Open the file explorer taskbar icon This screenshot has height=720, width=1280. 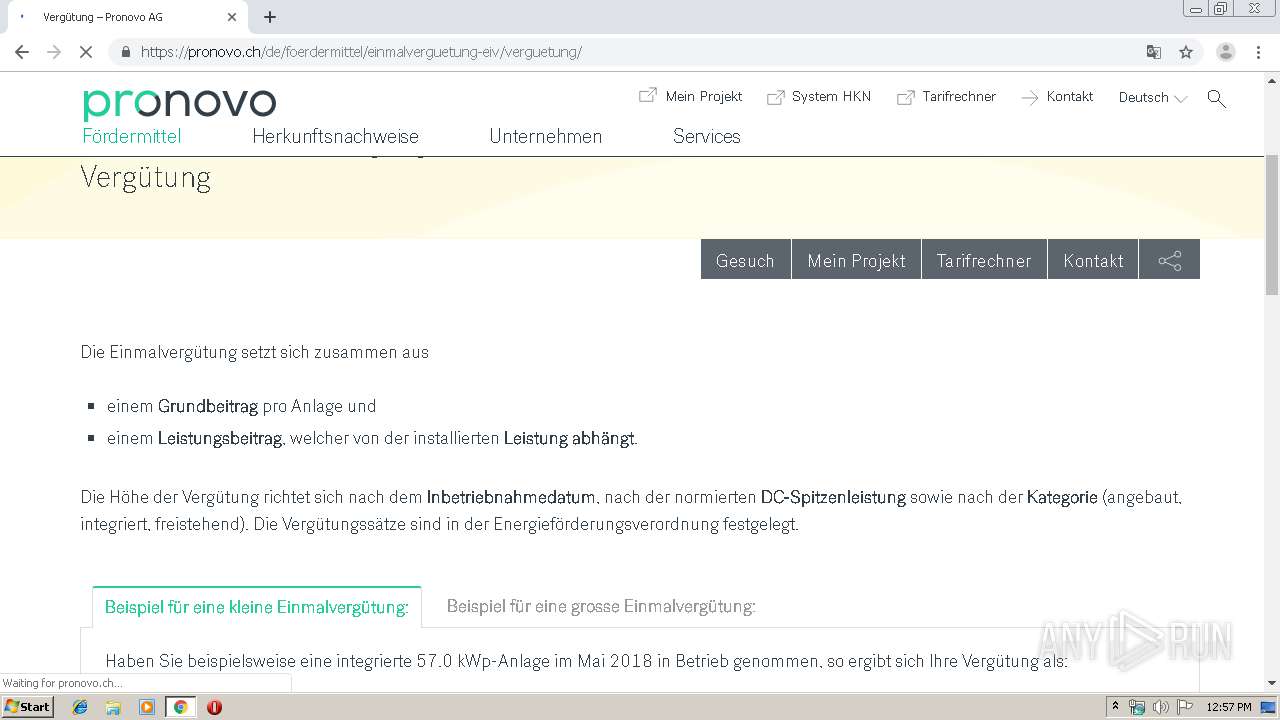113,707
